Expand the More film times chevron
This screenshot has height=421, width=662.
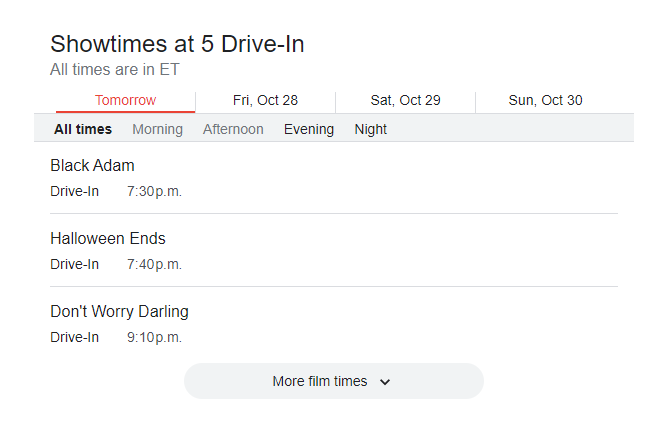385,382
